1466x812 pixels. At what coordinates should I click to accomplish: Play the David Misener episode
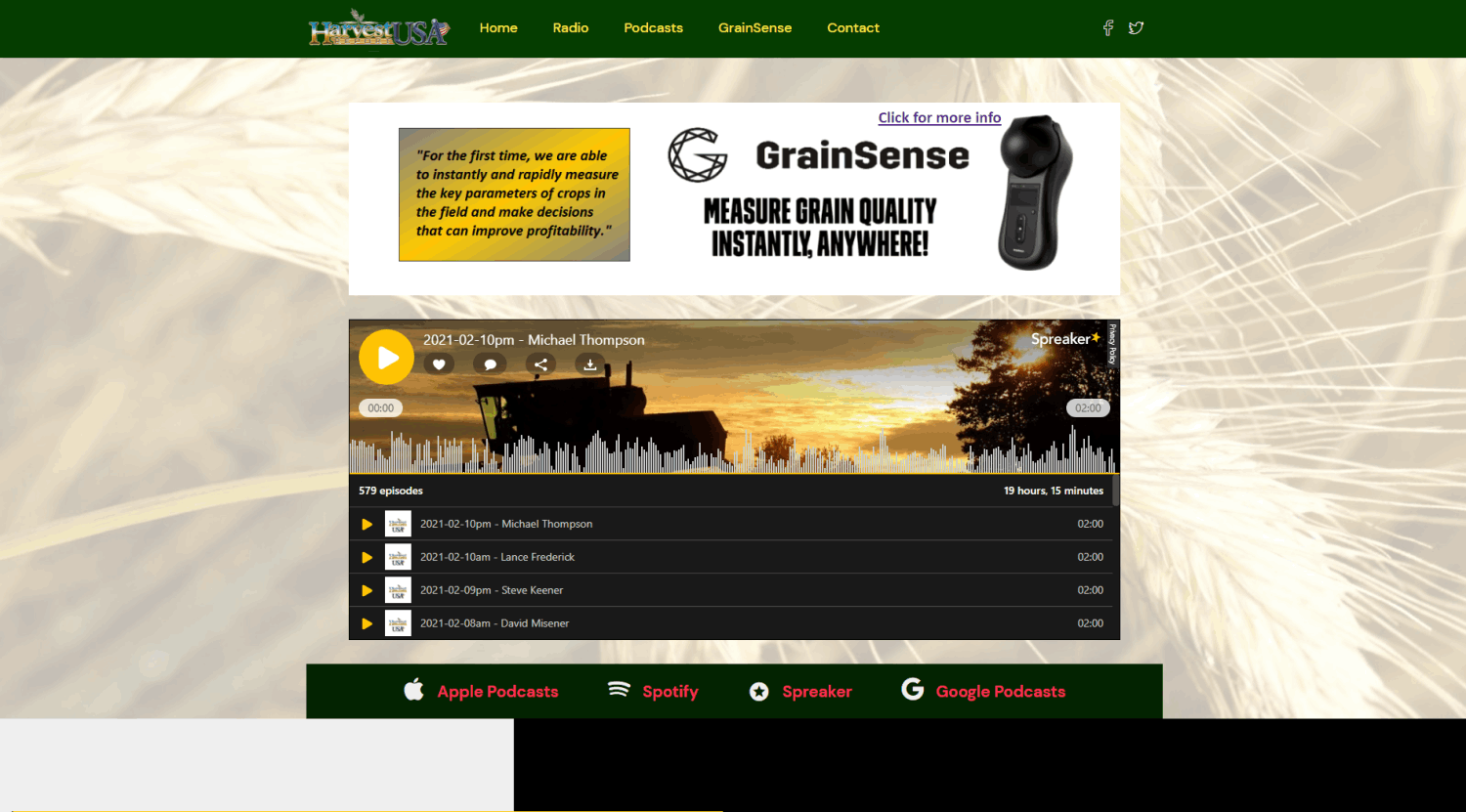pyautogui.click(x=367, y=623)
